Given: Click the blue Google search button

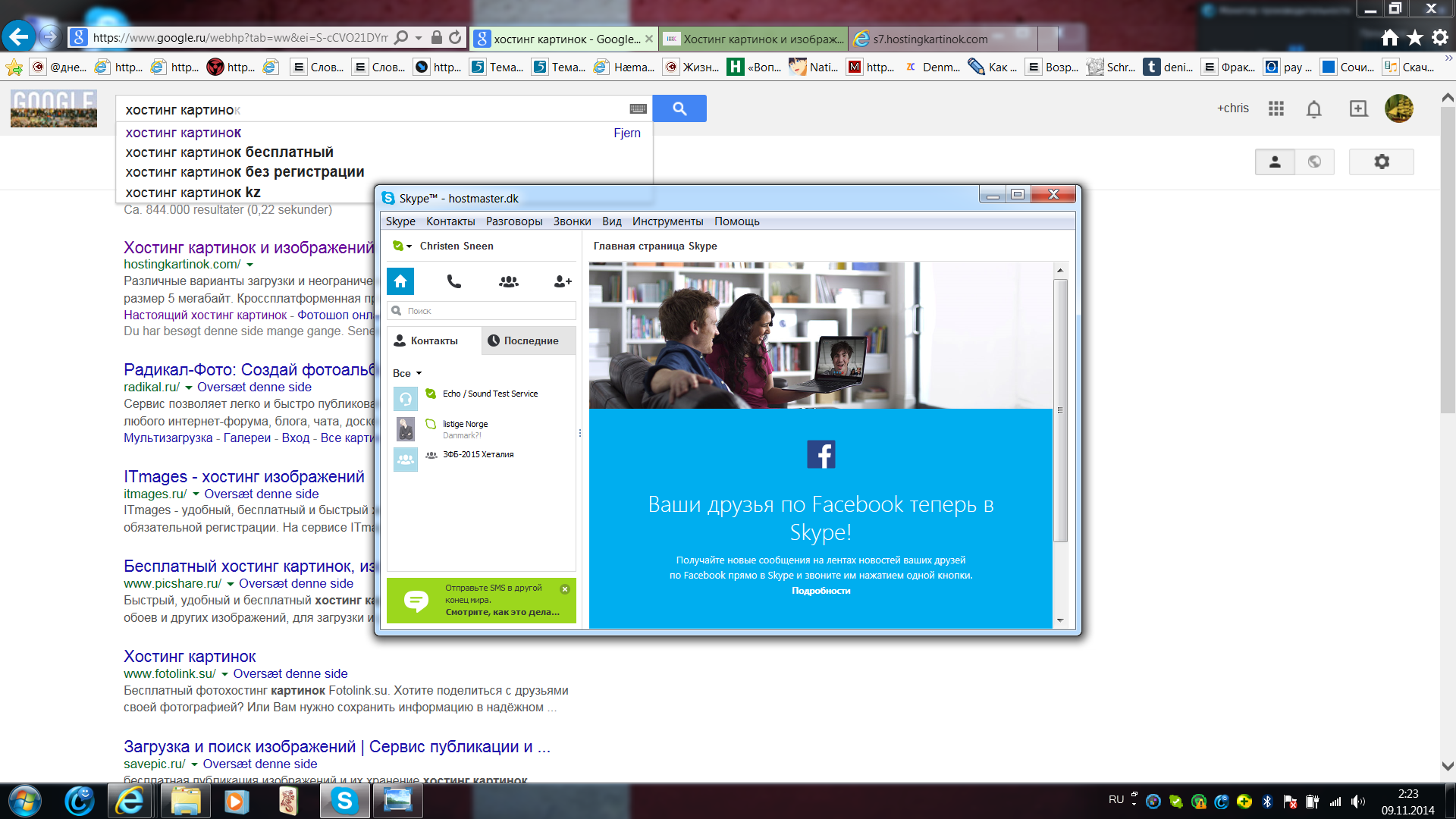Looking at the screenshot, I should 679,108.
